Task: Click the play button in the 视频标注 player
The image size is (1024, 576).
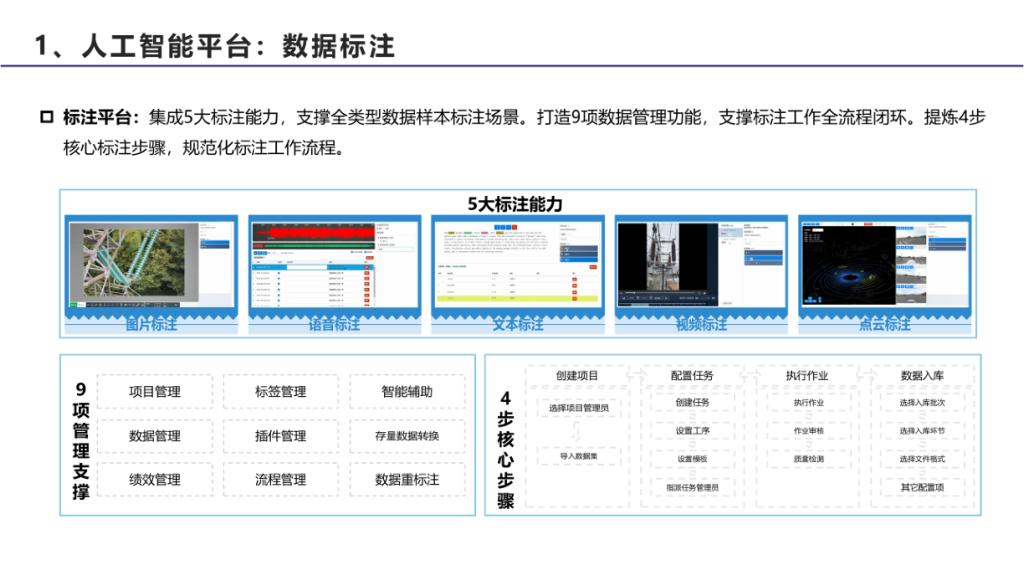Action: point(621,293)
